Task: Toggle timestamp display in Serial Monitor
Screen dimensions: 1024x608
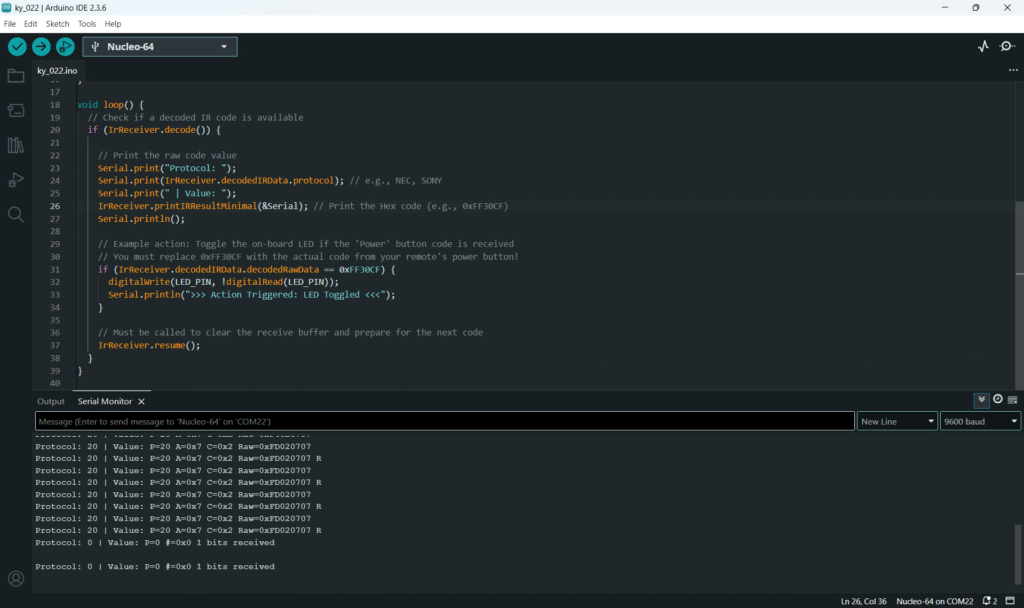Action: pyautogui.click(x=997, y=400)
